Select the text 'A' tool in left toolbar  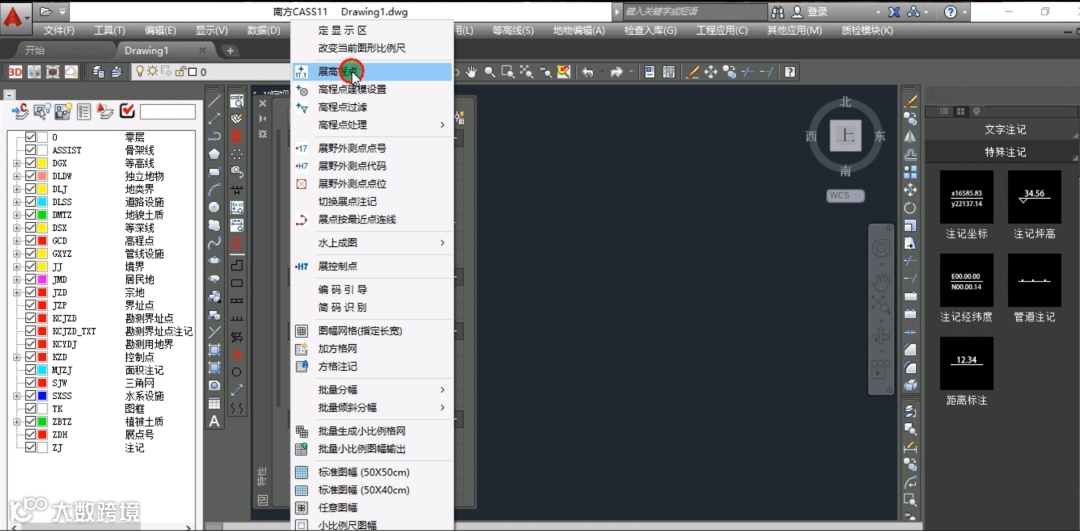point(214,421)
